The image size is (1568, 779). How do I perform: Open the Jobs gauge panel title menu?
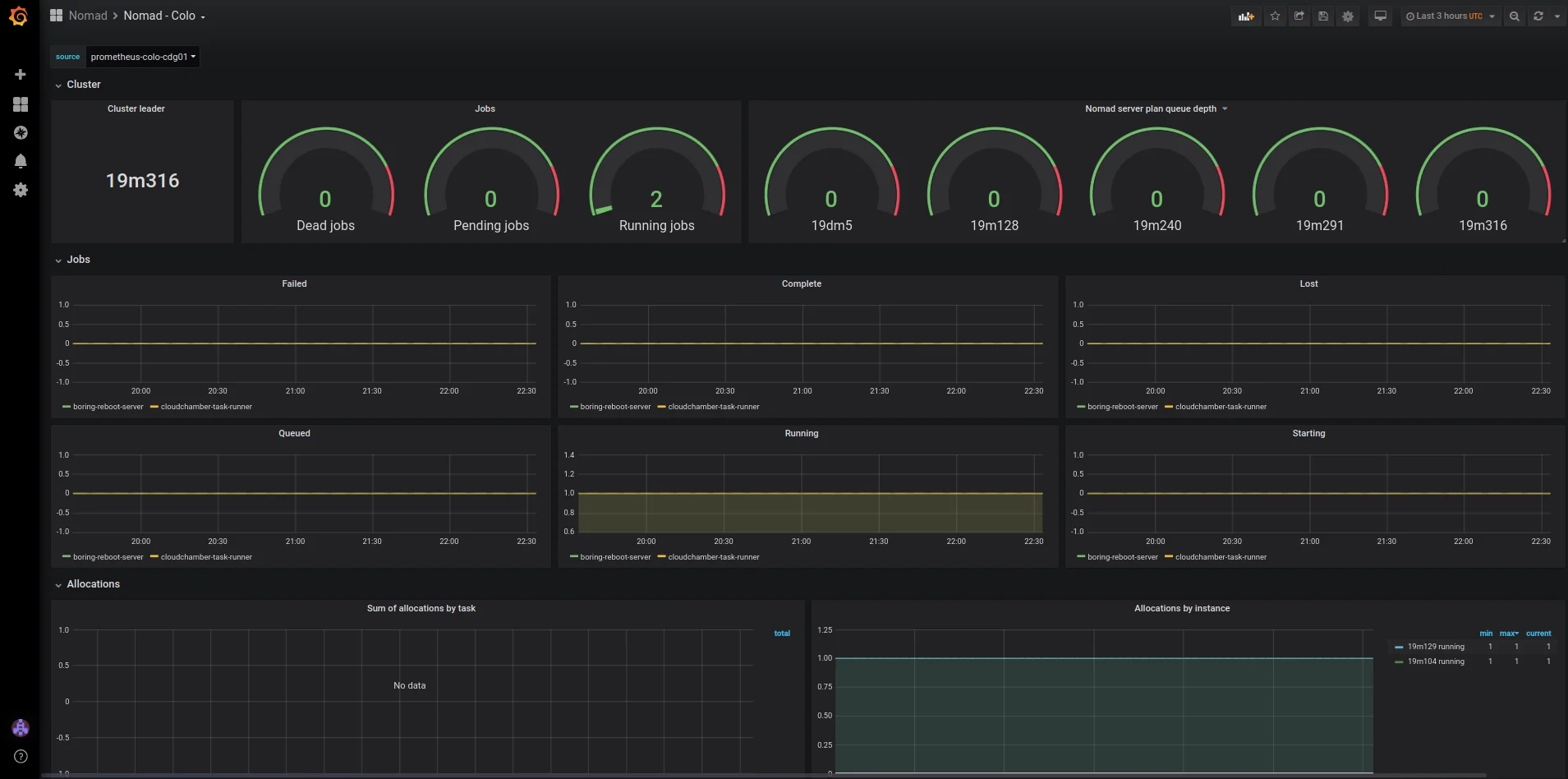485,108
